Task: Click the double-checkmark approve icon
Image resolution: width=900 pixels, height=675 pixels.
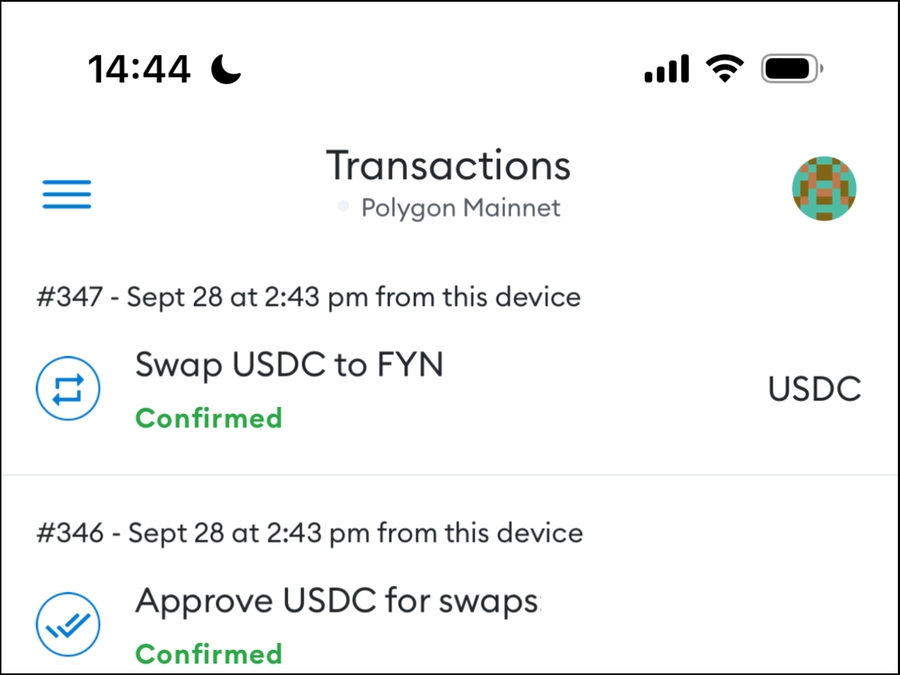Action: (68, 625)
